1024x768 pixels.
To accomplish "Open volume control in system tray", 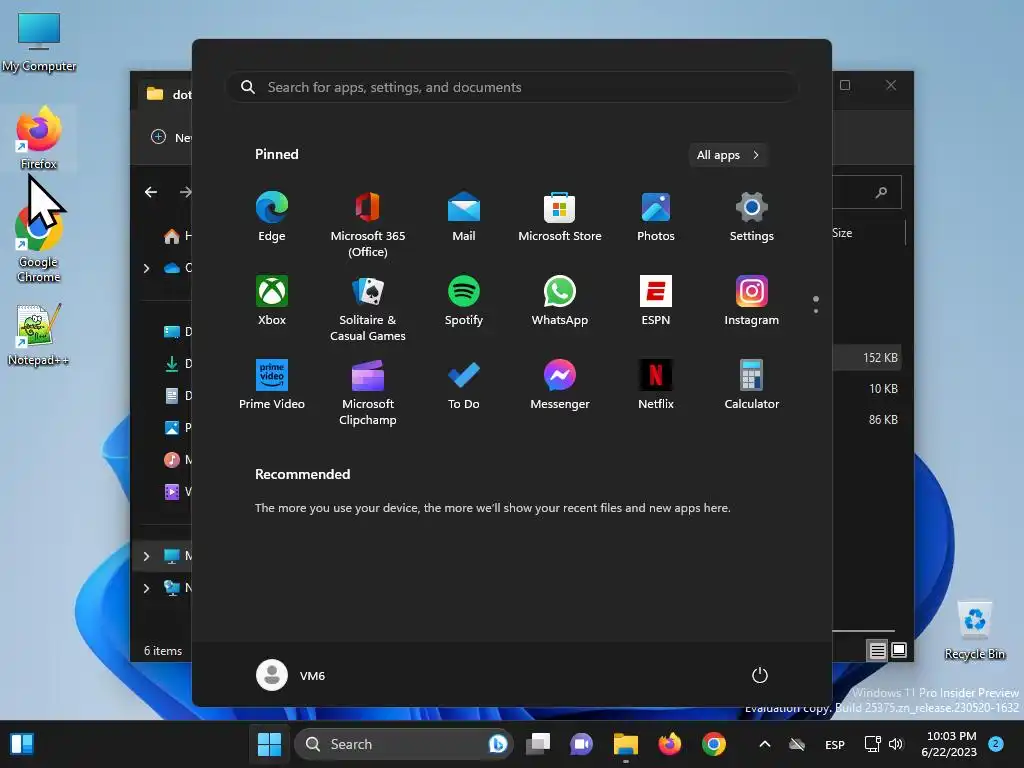I will (x=896, y=744).
